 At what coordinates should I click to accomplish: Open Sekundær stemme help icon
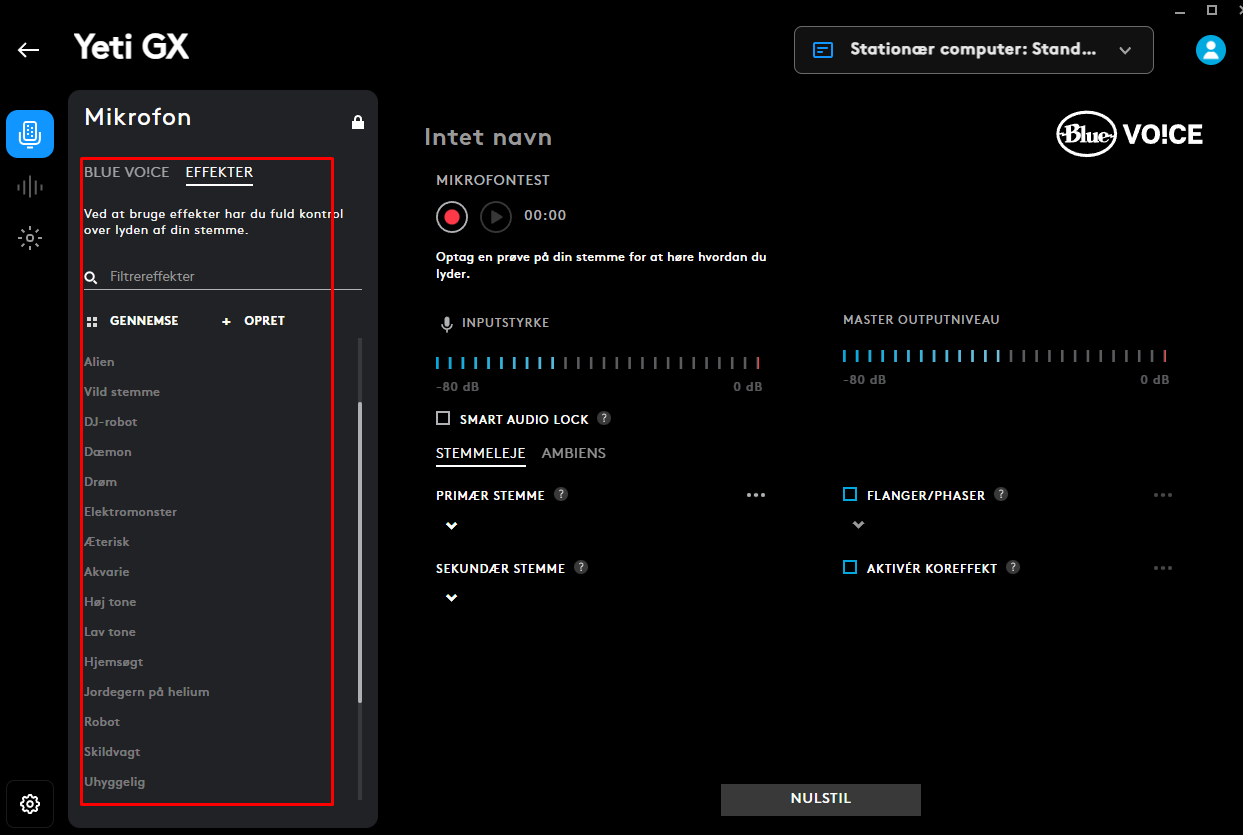point(581,567)
